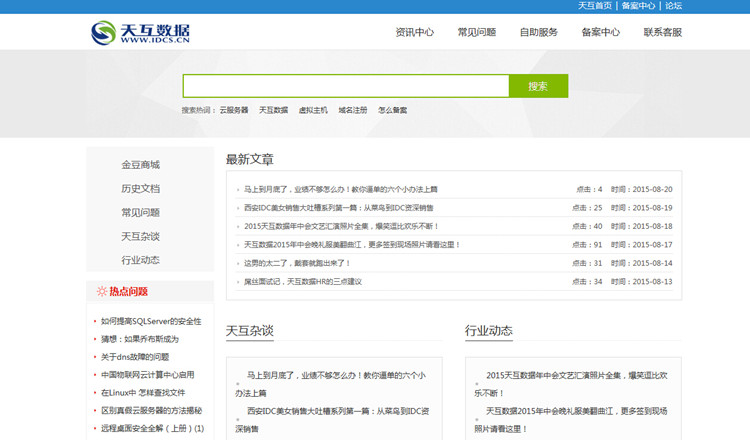The height and width of the screenshot is (440, 750).
Task: Click inside the search input box
Action: (x=345, y=86)
